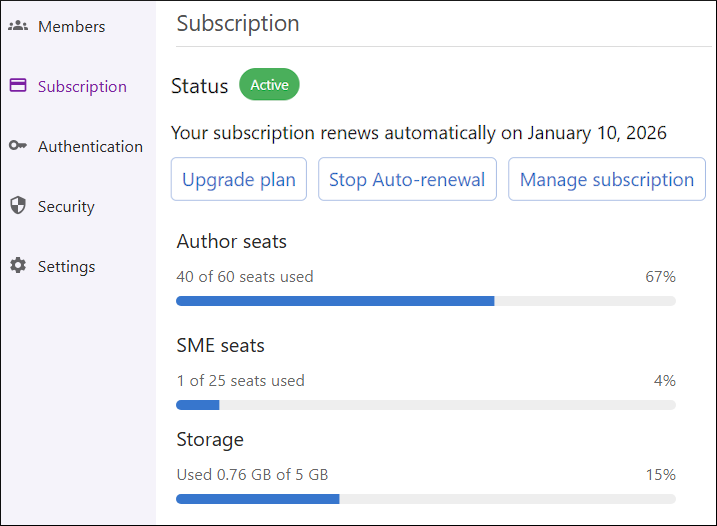Click the Upgrade plan button
Viewport: 717px width, 526px height.
(x=239, y=180)
